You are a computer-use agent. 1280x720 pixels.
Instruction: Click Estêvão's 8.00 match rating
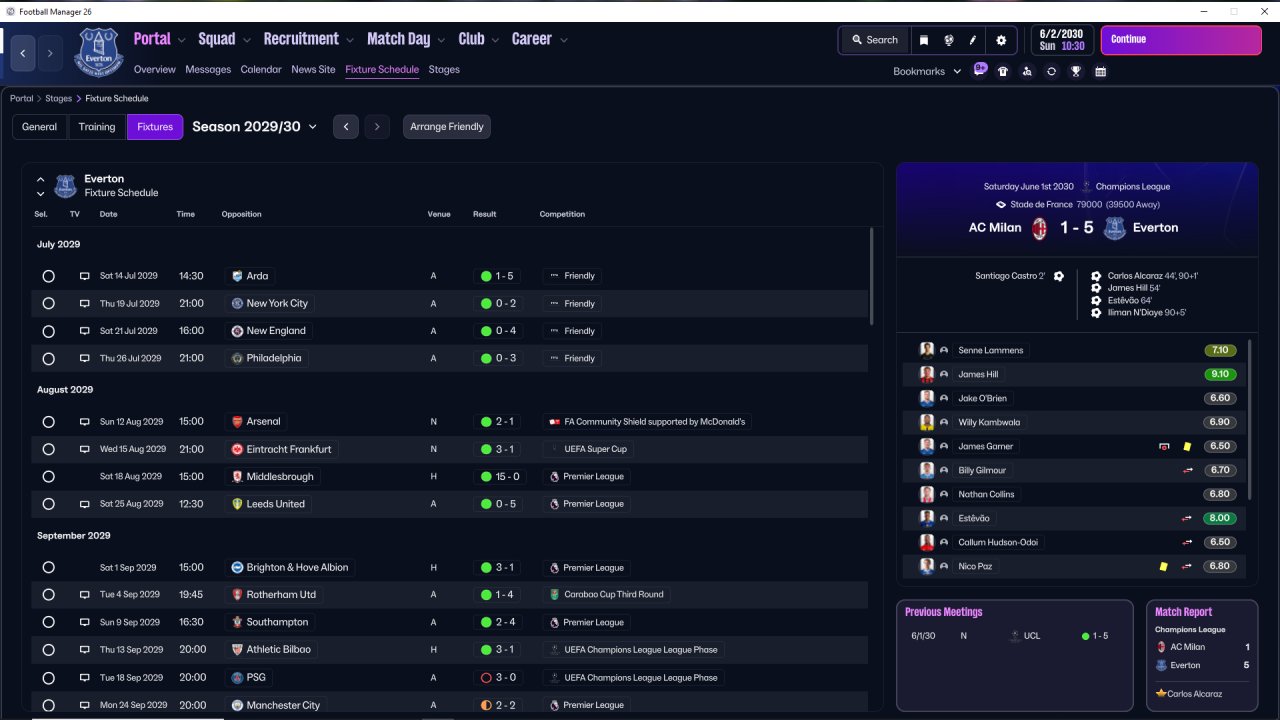click(1220, 518)
